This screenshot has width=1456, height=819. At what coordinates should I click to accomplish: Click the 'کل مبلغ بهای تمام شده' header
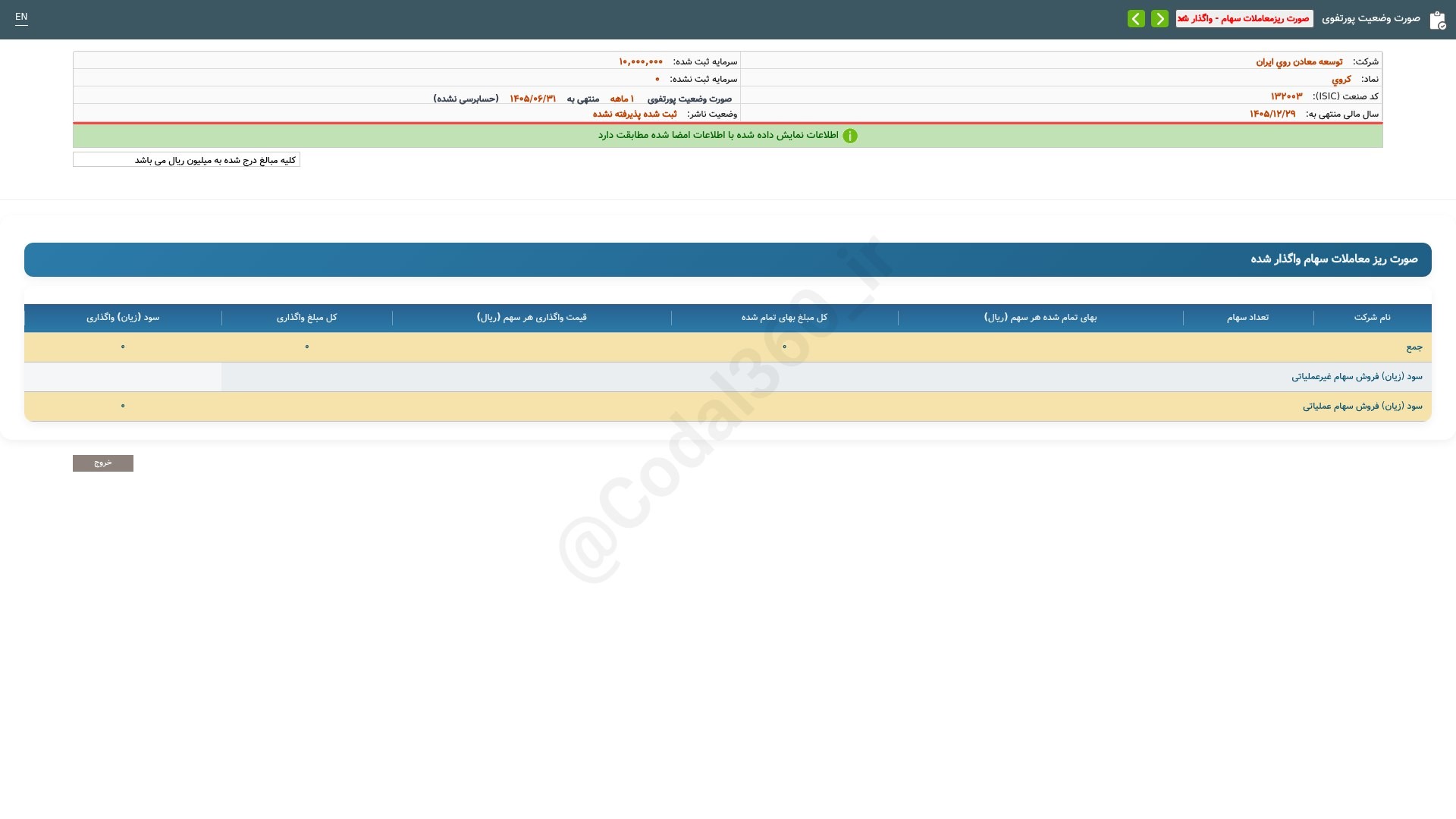point(784,318)
